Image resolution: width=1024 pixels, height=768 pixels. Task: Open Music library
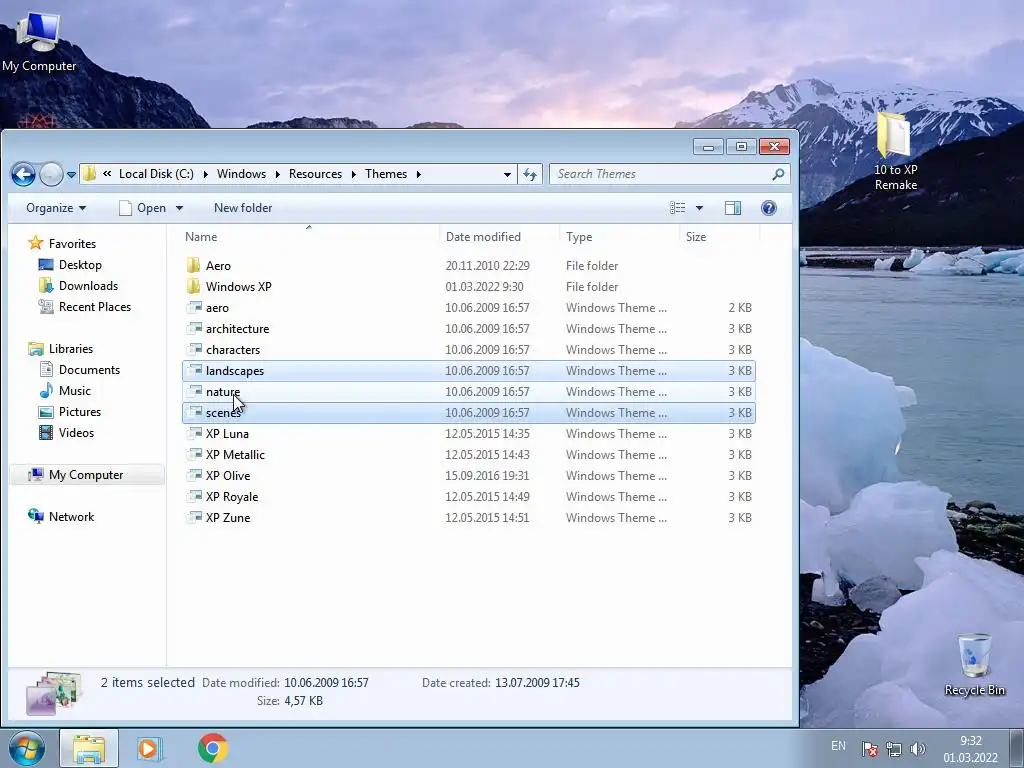point(74,391)
